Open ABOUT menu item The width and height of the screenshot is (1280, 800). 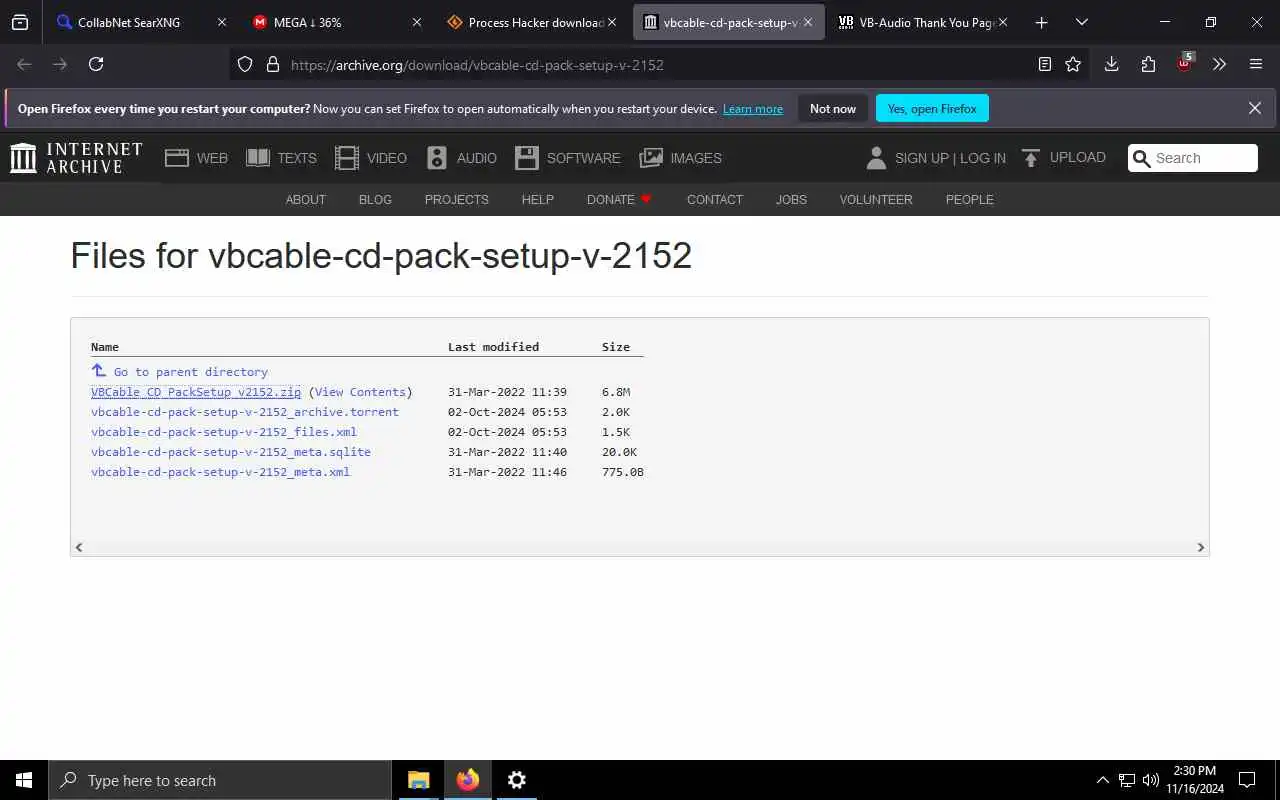click(x=306, y=200)
